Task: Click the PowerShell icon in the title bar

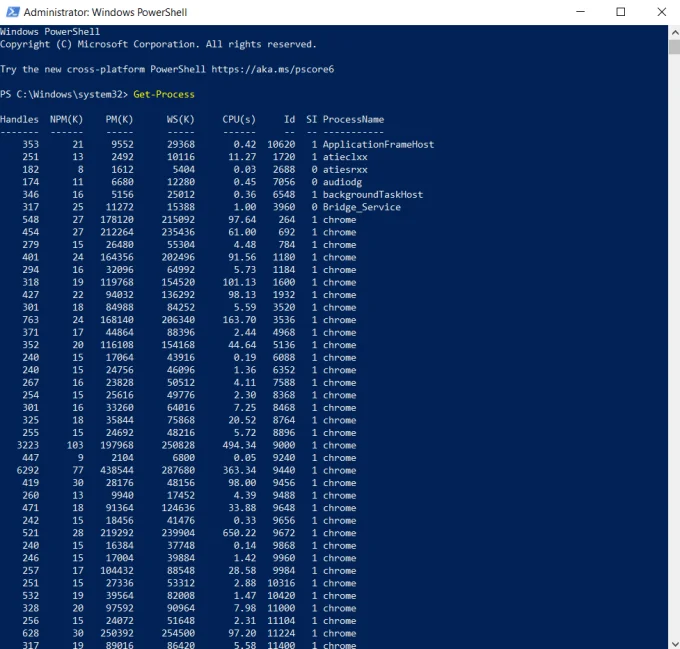Action: (x=13, y=12)
